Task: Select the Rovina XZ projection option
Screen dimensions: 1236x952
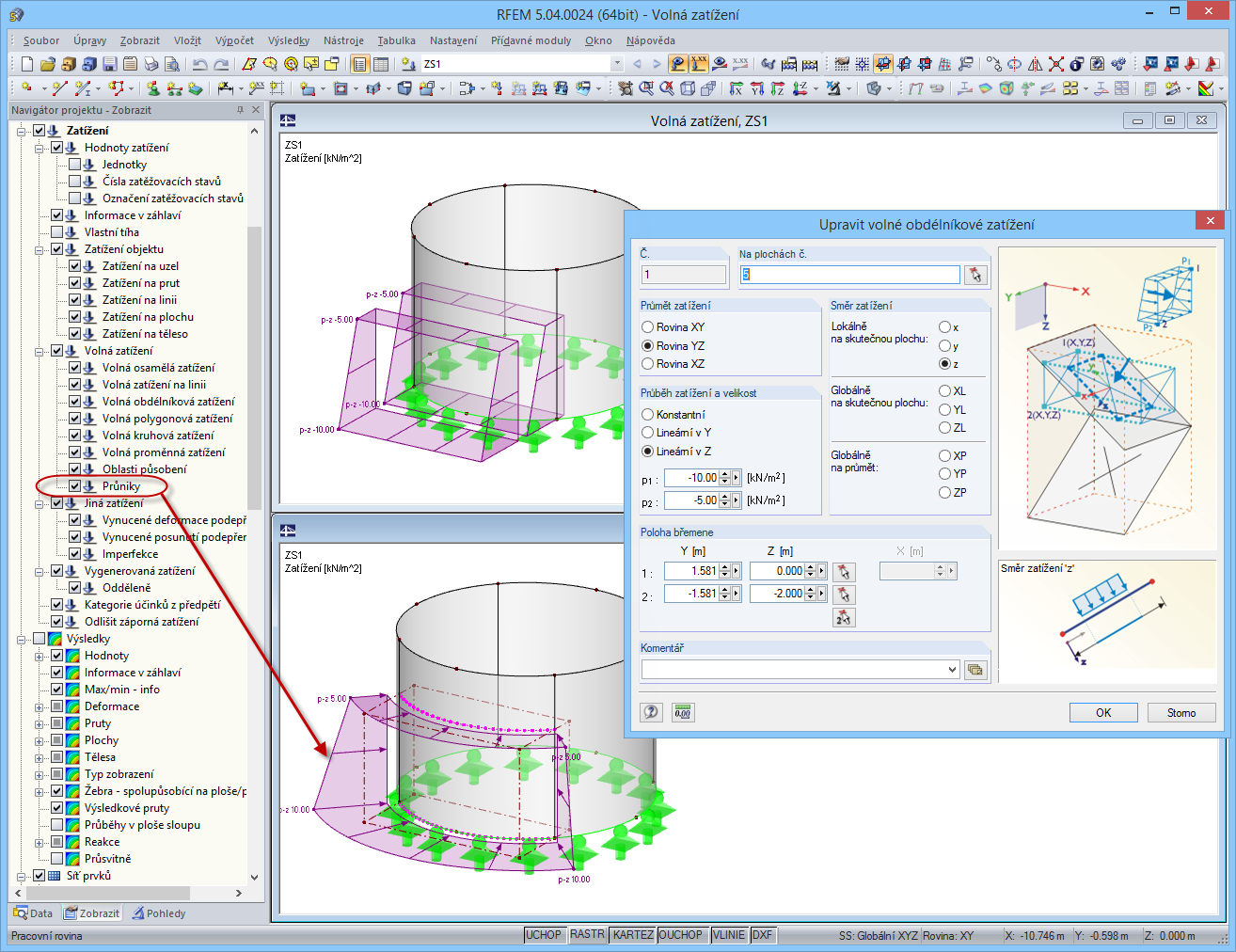Action: point(673,364)
